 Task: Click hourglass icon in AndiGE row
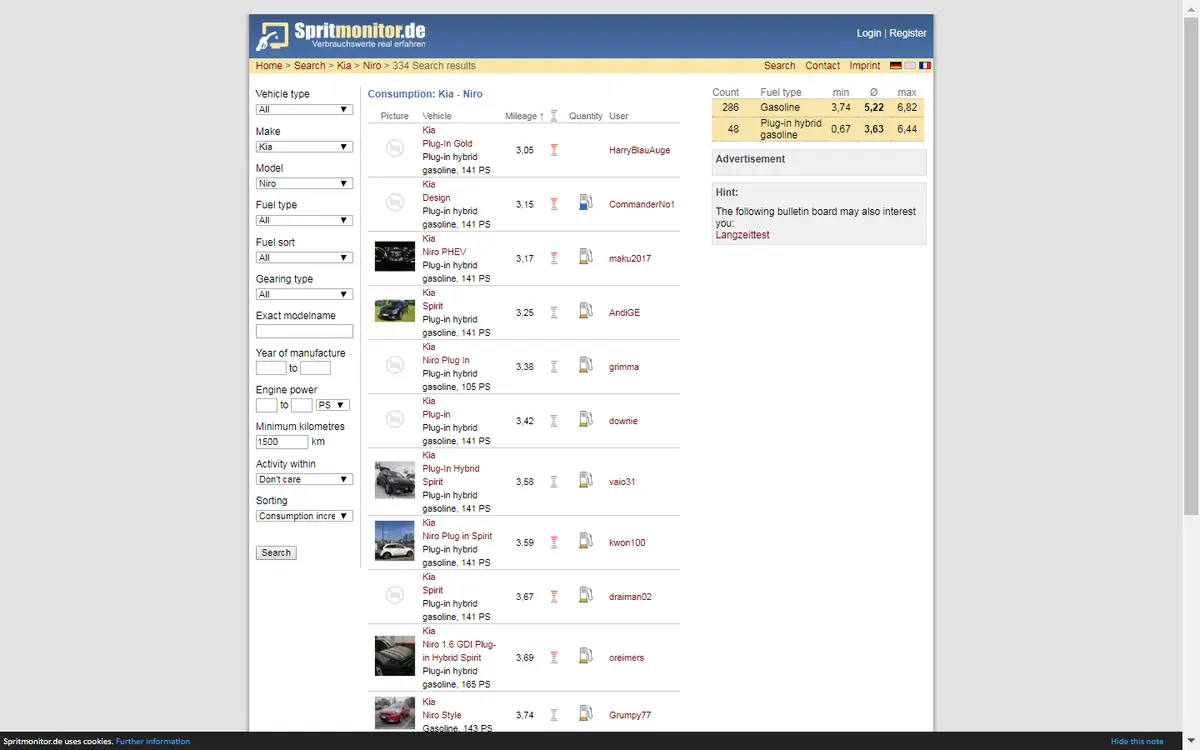pos(553,312)
